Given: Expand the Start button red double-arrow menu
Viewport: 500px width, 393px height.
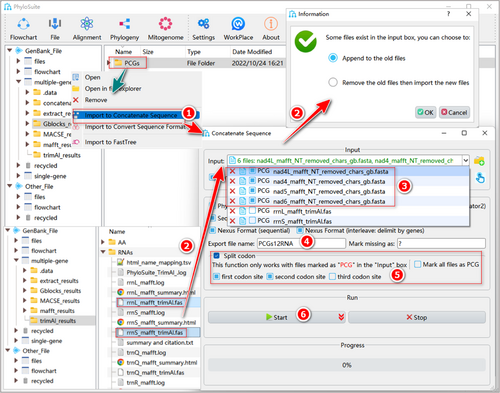Looking at the screenshot, I should click(x=341, y=317).
